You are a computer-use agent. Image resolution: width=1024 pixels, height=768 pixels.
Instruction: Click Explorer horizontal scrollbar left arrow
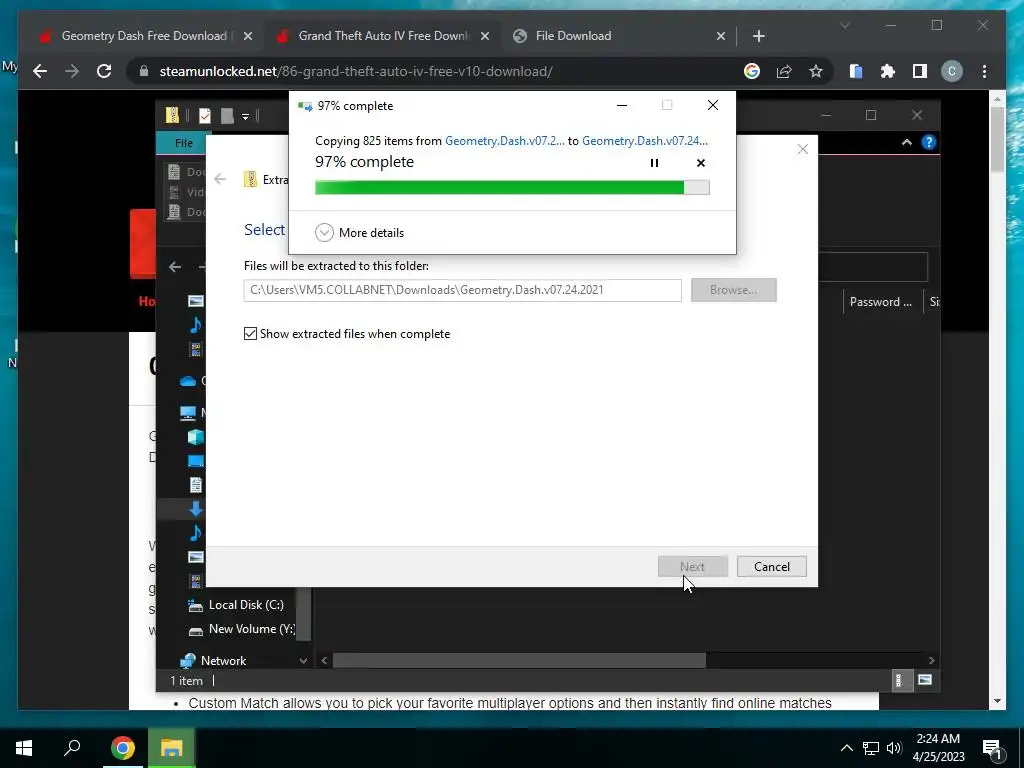[x=324, y=661]
